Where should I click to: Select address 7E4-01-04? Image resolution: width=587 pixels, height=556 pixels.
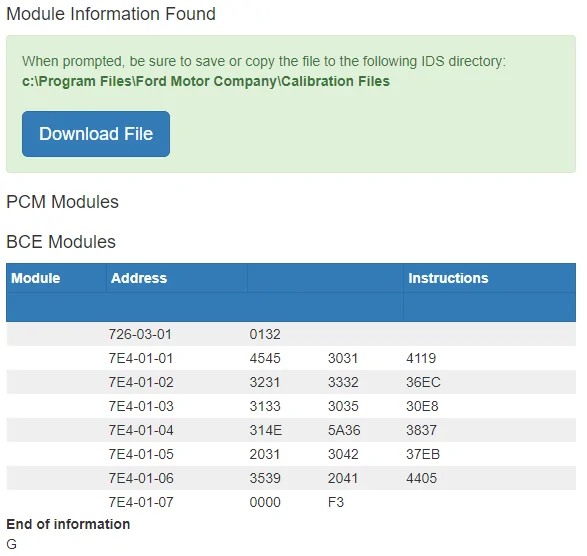point(141,430)
